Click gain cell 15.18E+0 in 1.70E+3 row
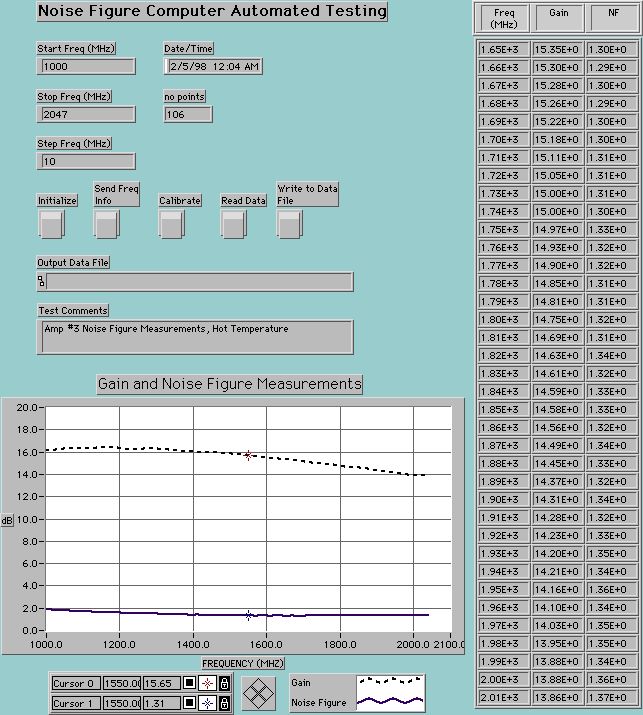The image size is (643, 715). tap(558, 140)
